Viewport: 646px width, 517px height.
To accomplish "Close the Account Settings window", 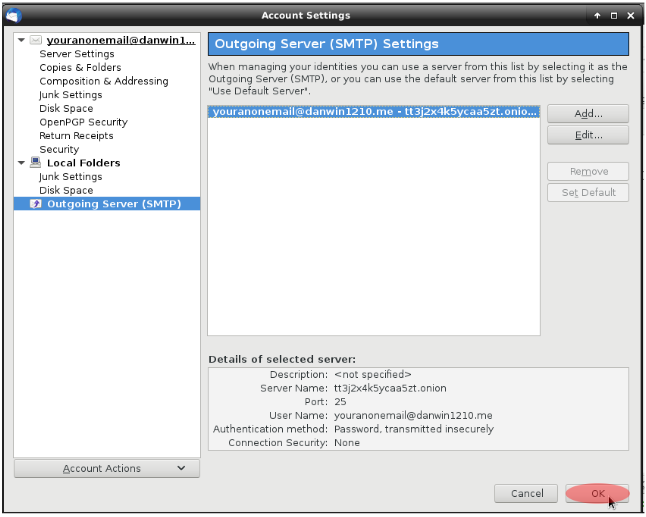I will coord(631,15).
